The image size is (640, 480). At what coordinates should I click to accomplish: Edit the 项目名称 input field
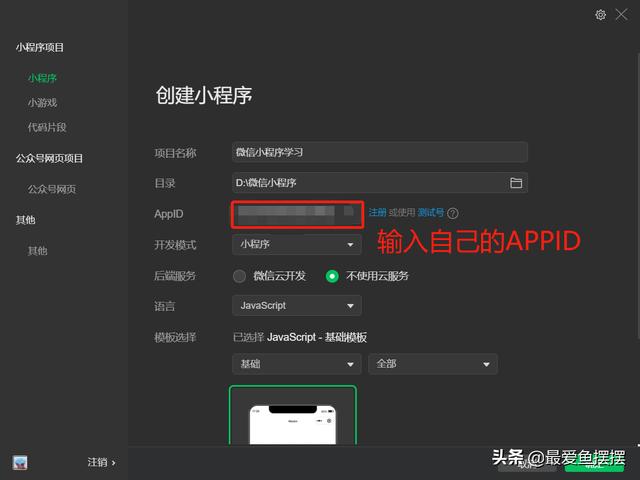coord(380,152)
